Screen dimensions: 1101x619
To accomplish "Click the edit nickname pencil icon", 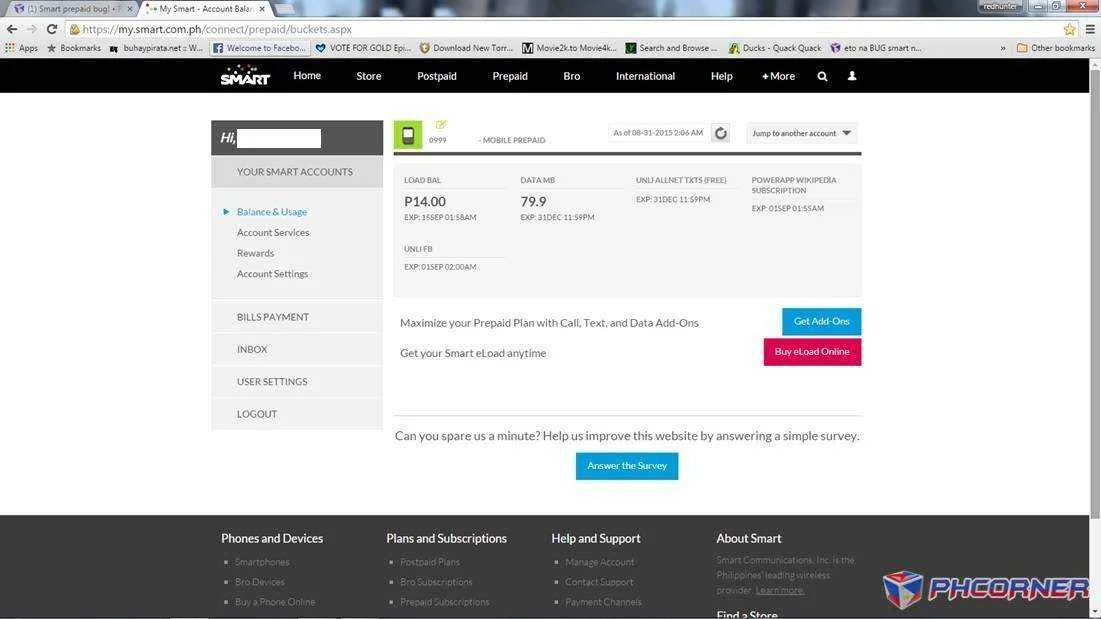I will coord(441,125).
